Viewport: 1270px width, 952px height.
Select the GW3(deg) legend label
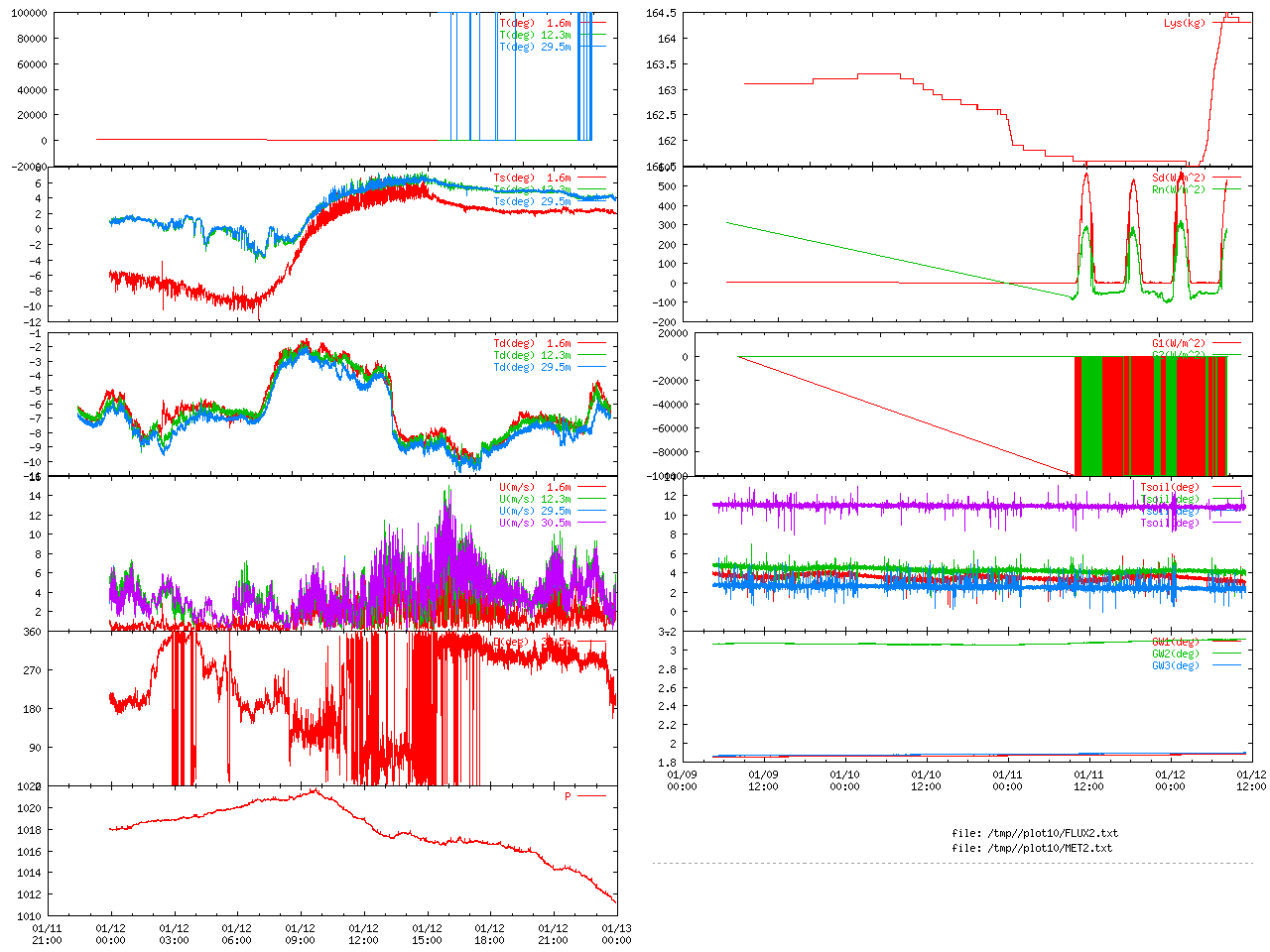(x=1176, y=666)
